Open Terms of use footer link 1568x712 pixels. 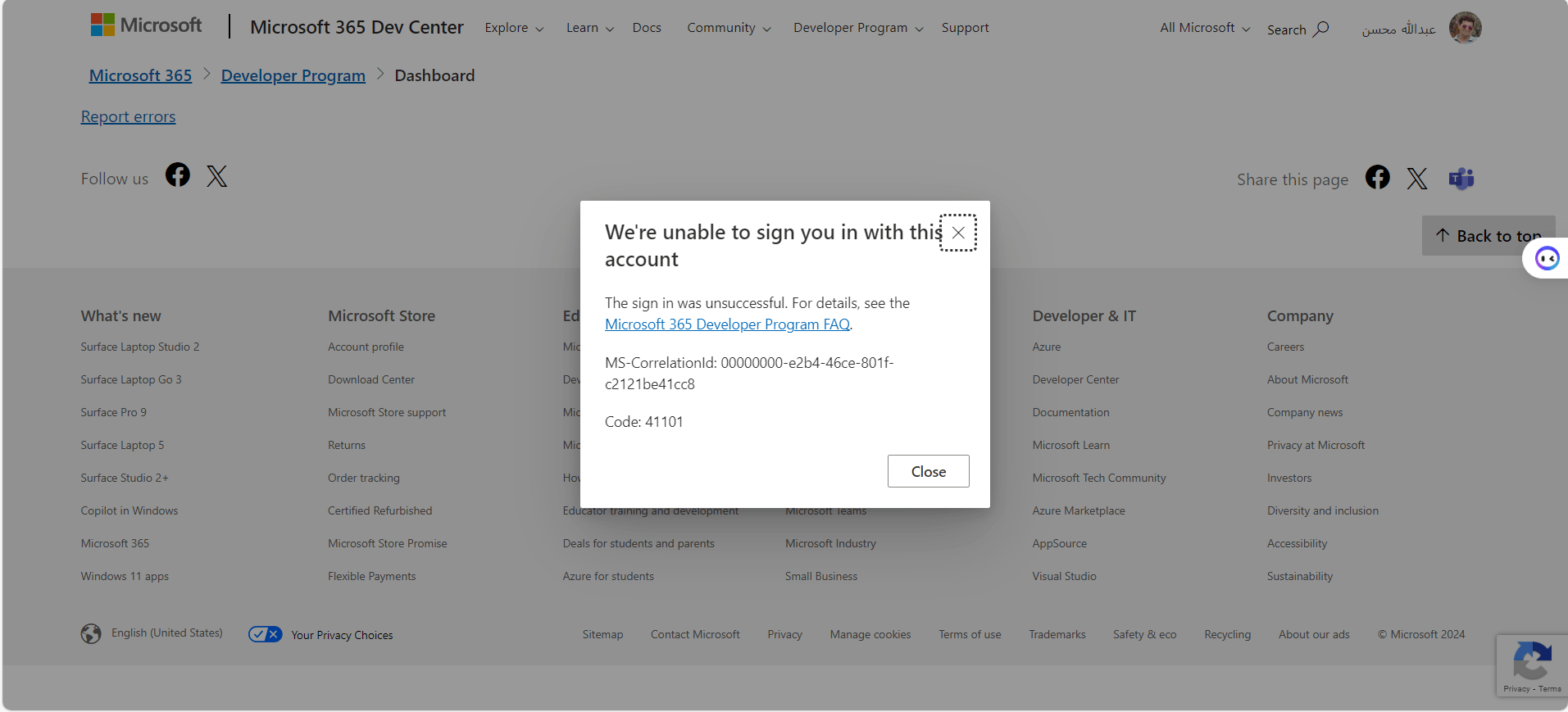click(970, 634)
